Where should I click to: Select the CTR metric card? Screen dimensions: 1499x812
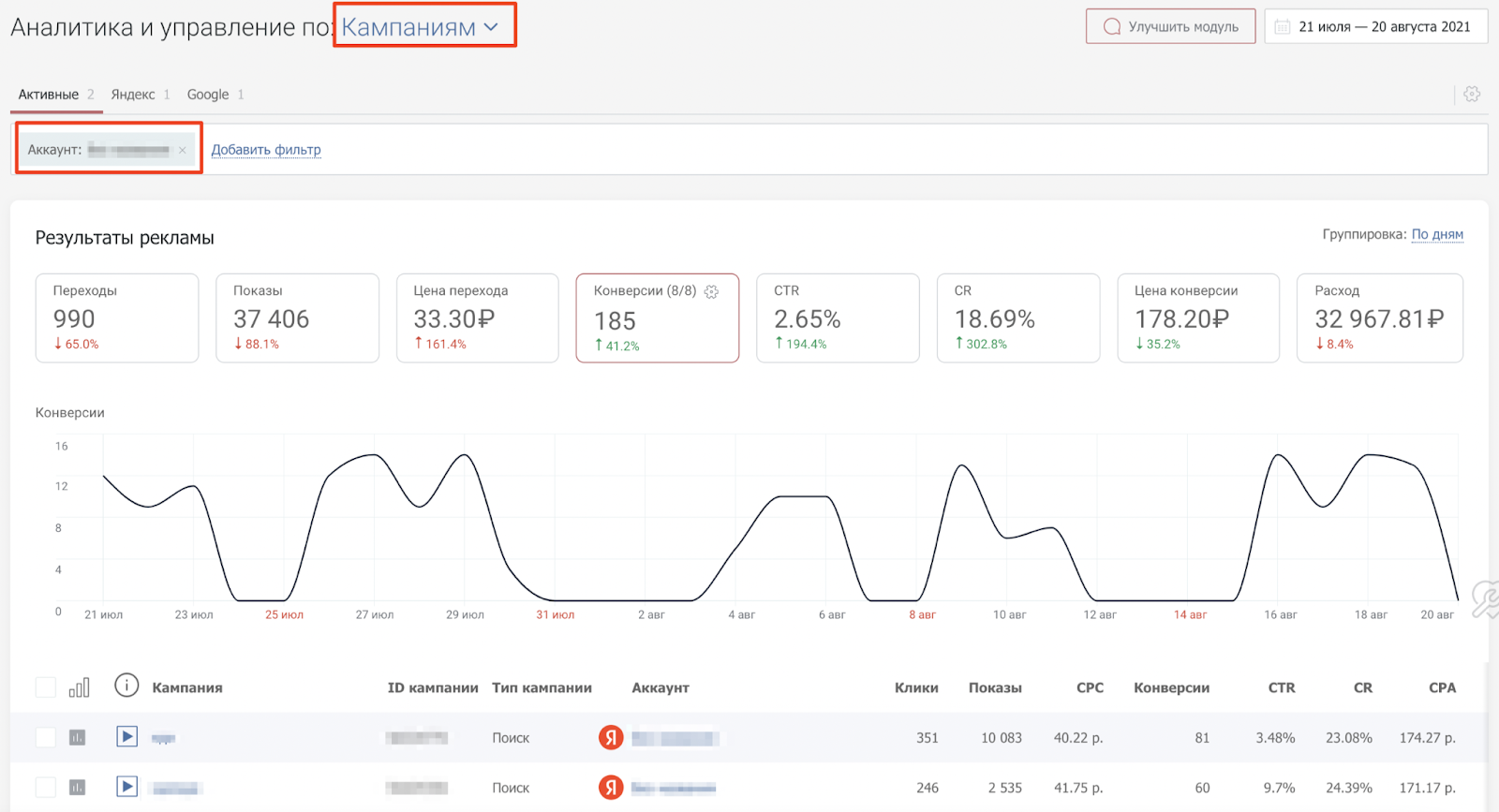pos(838,317)
